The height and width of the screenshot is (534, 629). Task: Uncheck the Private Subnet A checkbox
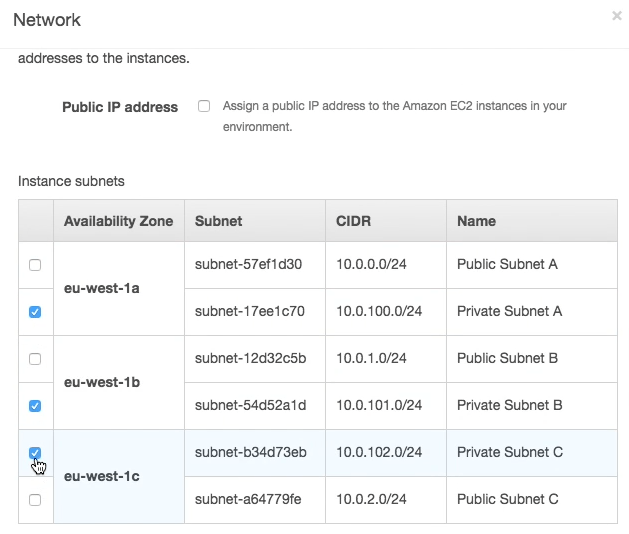[35, 312]
